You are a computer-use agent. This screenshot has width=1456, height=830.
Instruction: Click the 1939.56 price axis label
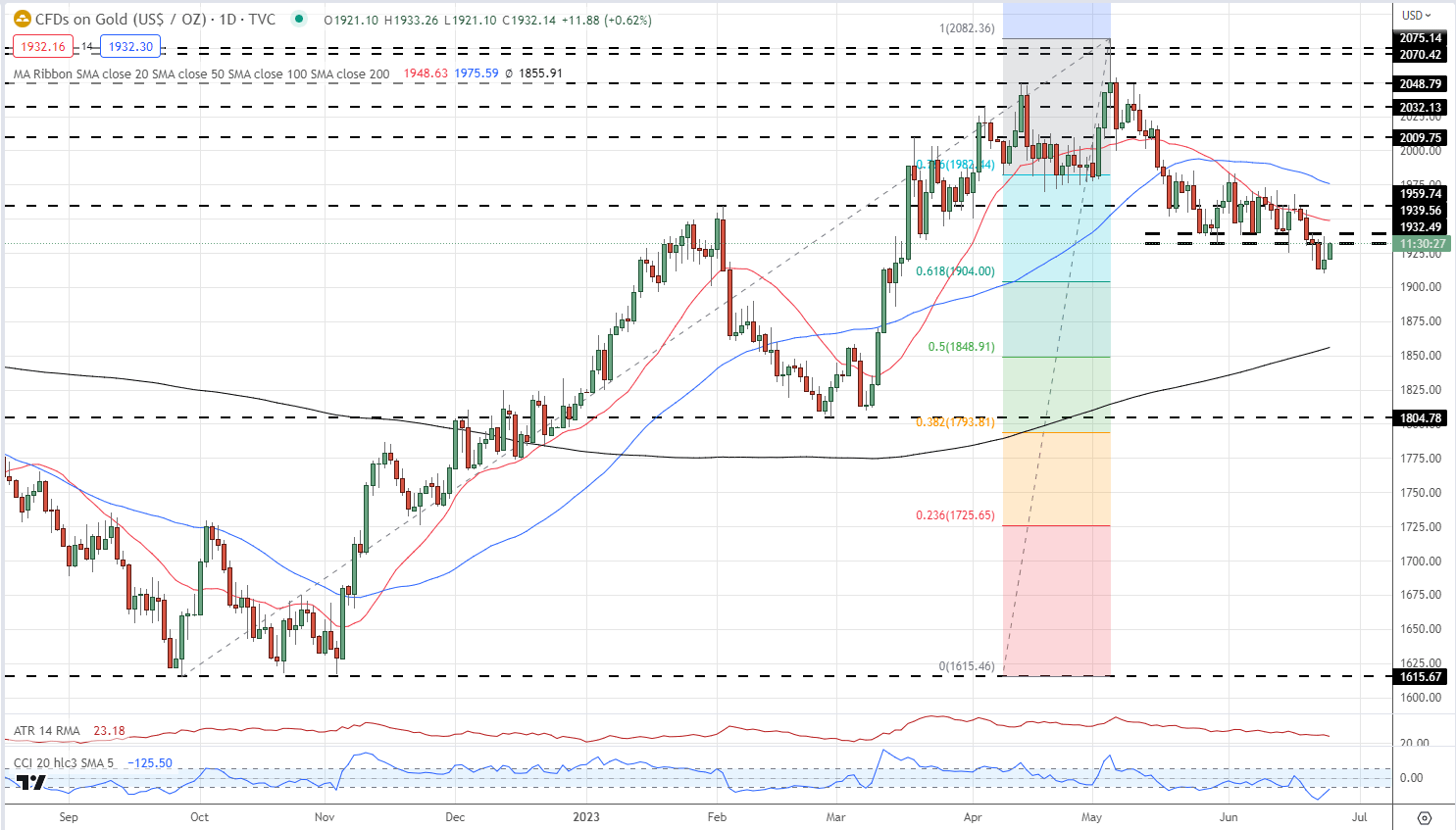(x=1420, y=211)
